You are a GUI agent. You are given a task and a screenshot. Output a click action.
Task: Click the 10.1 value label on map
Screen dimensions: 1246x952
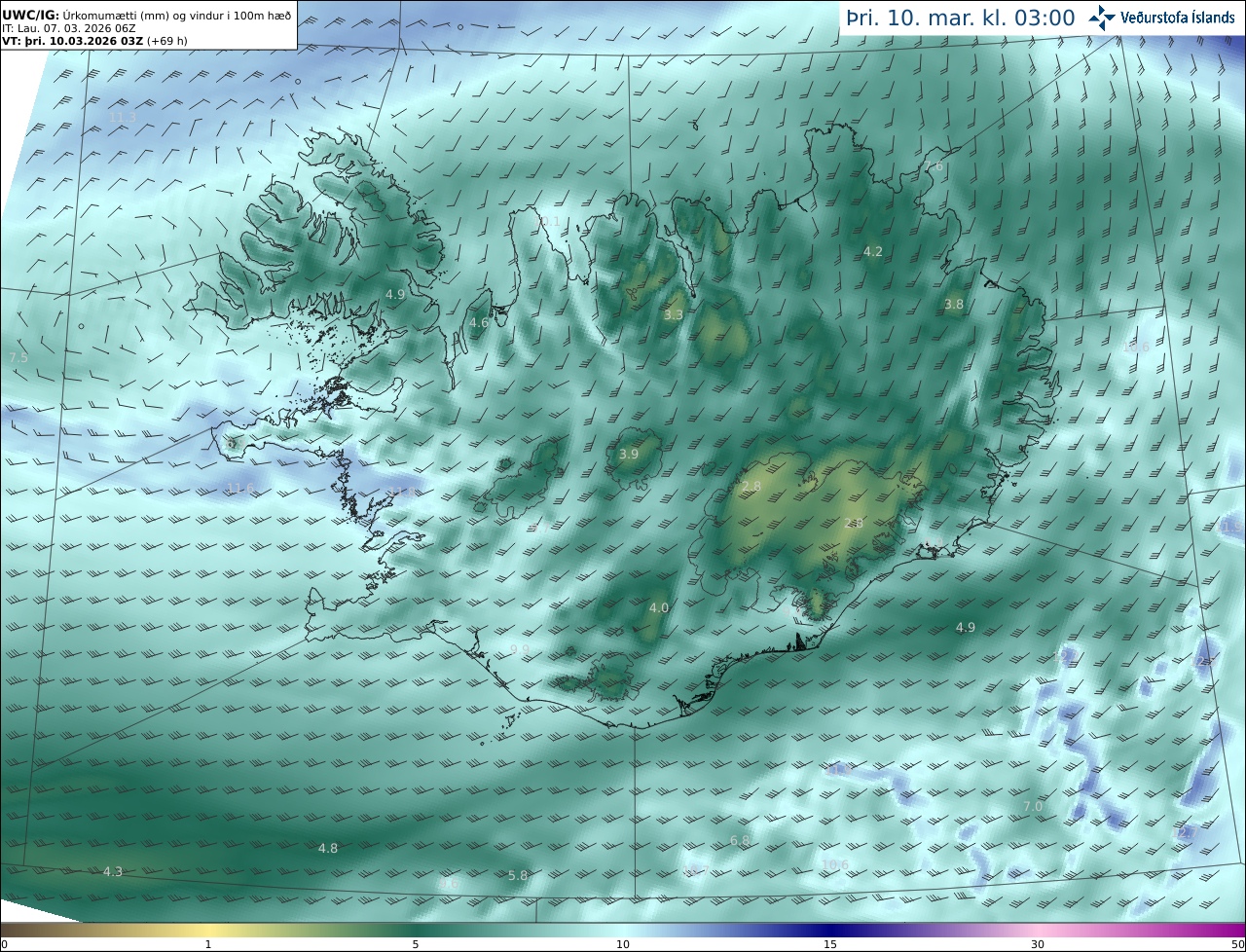(x=549, y=222)
